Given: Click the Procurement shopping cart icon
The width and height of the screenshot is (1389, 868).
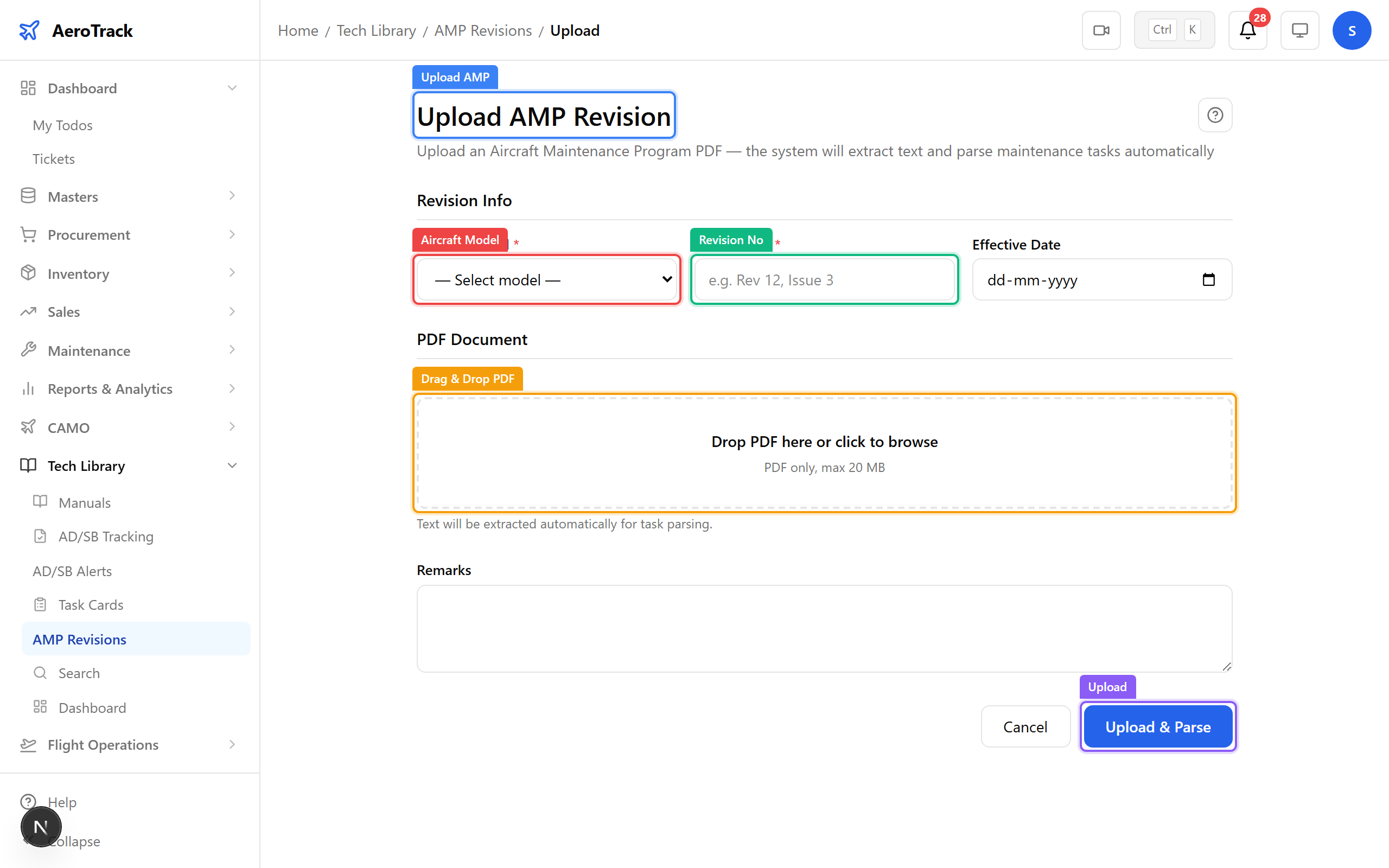Looking at the screenshot, I should pos(29,234).
